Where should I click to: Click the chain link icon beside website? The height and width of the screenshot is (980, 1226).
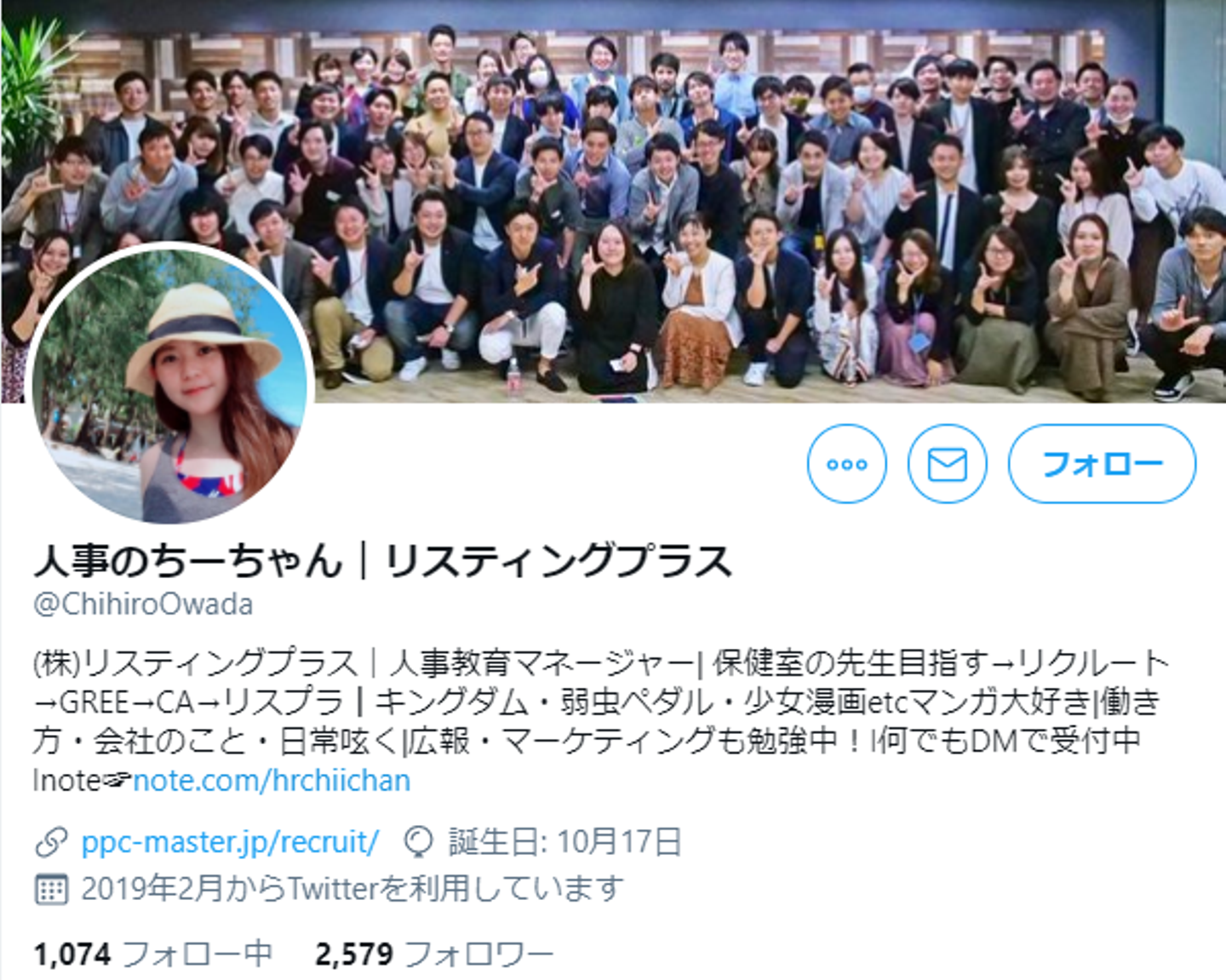[x=51, y=842]
